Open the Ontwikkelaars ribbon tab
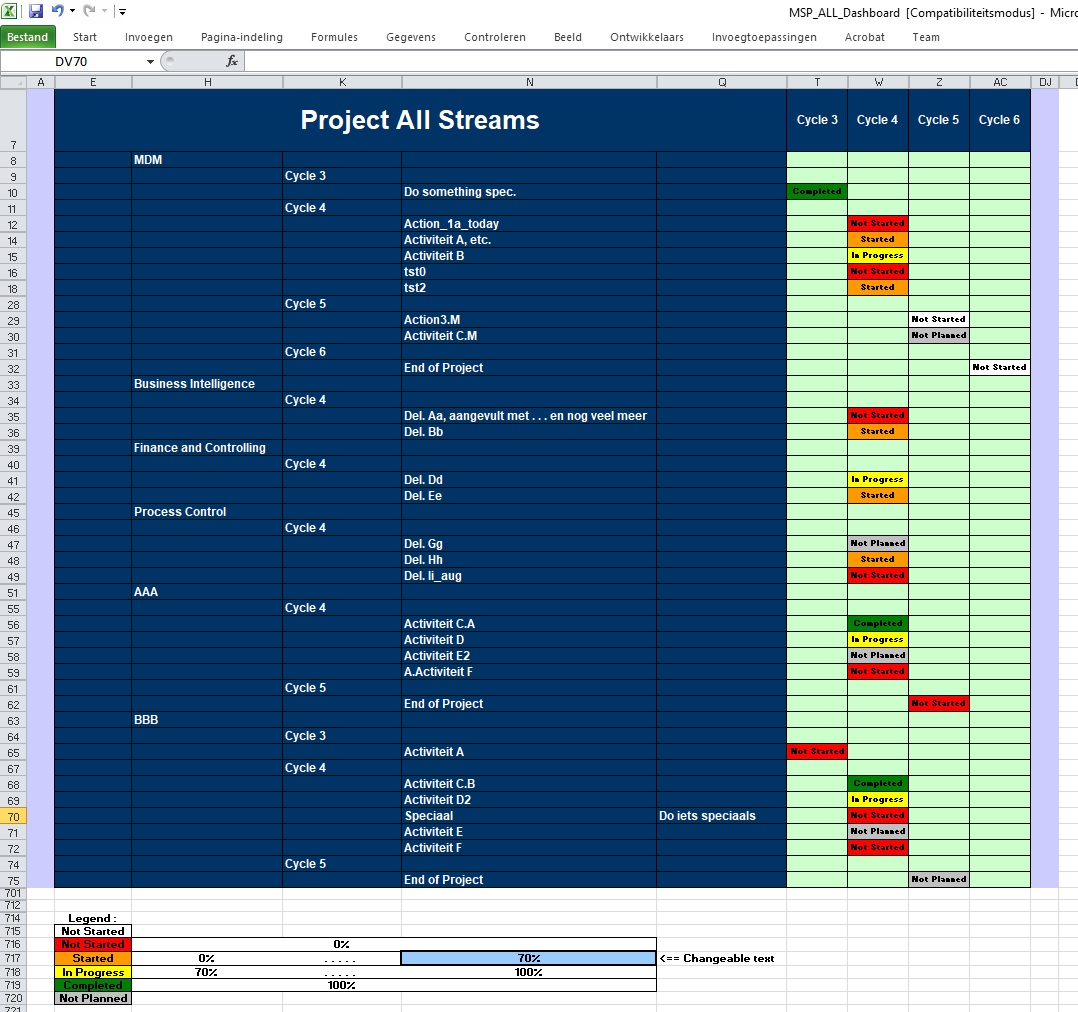The image size is (1078, 1012). tap(647, 37)
